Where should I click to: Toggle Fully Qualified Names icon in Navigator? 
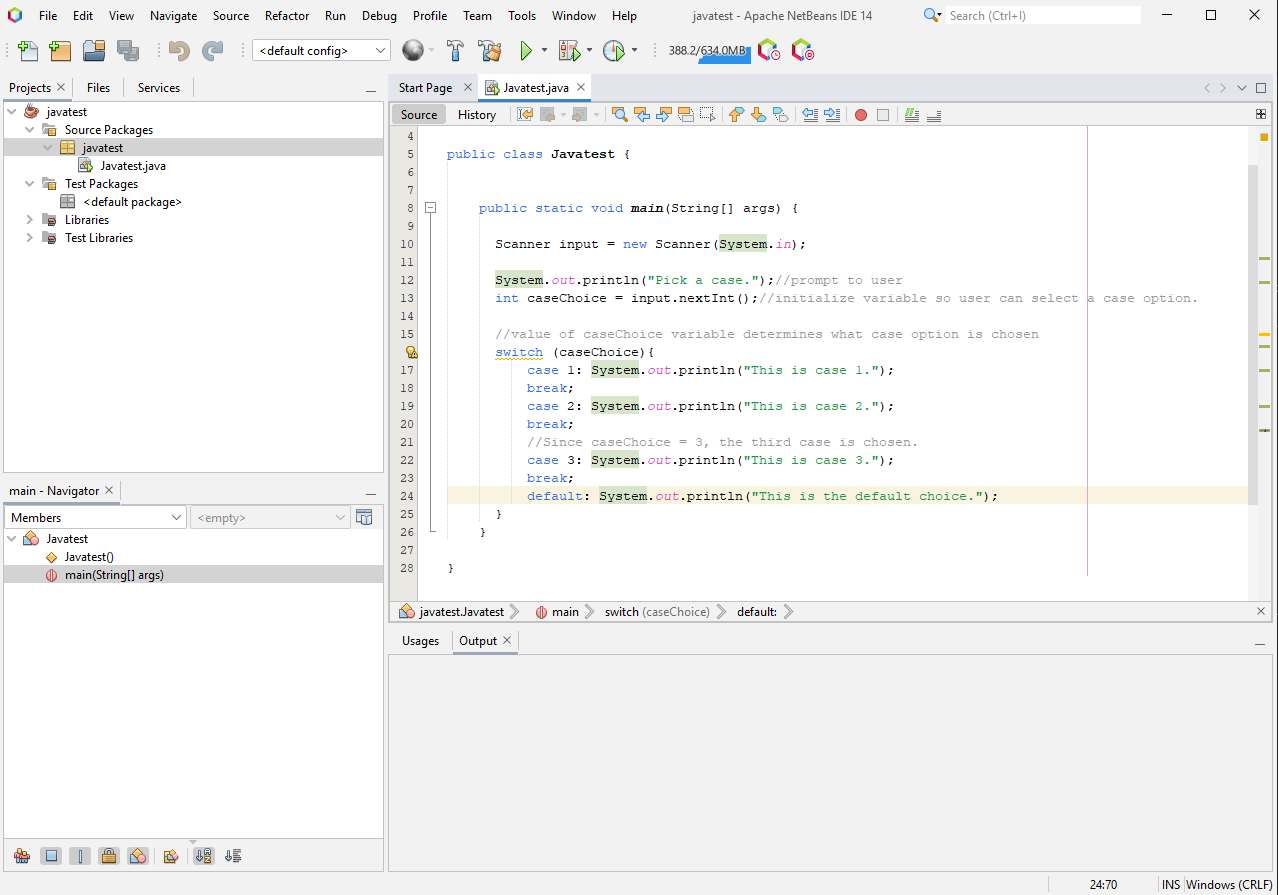171,856
